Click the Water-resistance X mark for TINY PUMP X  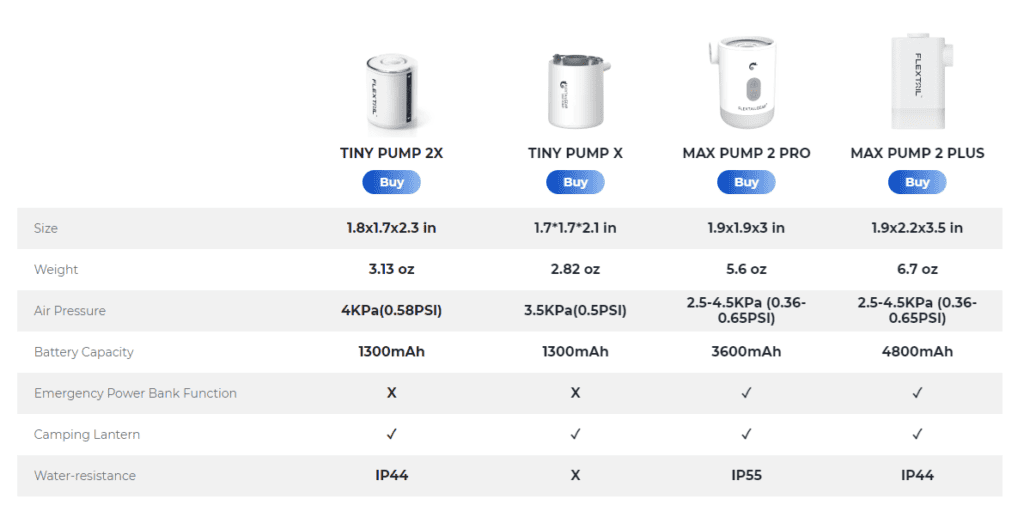(575, 476)
